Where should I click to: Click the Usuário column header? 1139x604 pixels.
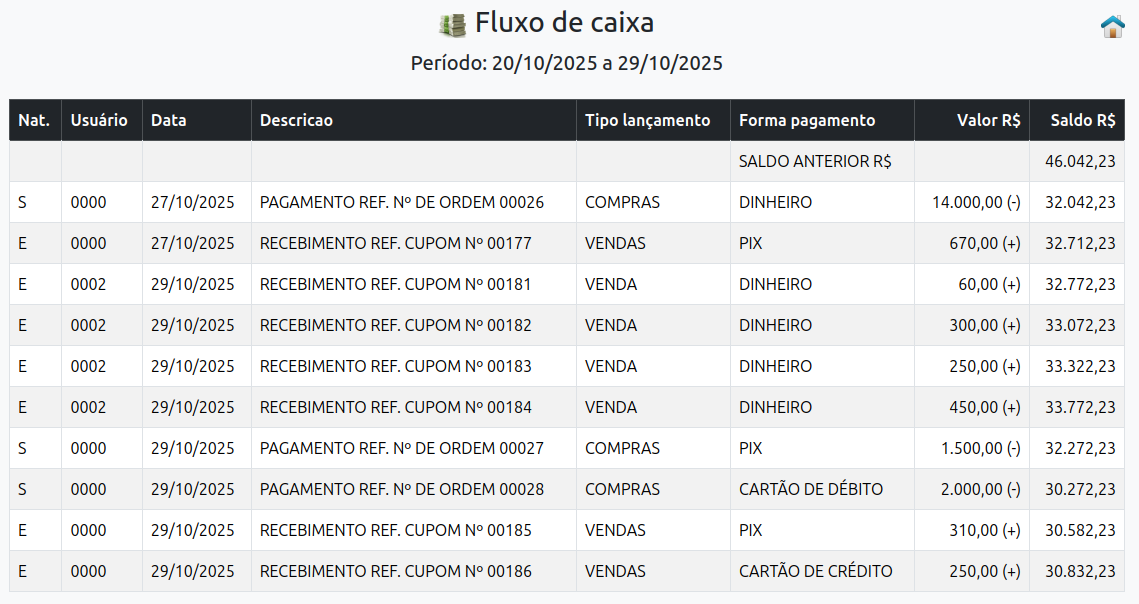(99, 120)
